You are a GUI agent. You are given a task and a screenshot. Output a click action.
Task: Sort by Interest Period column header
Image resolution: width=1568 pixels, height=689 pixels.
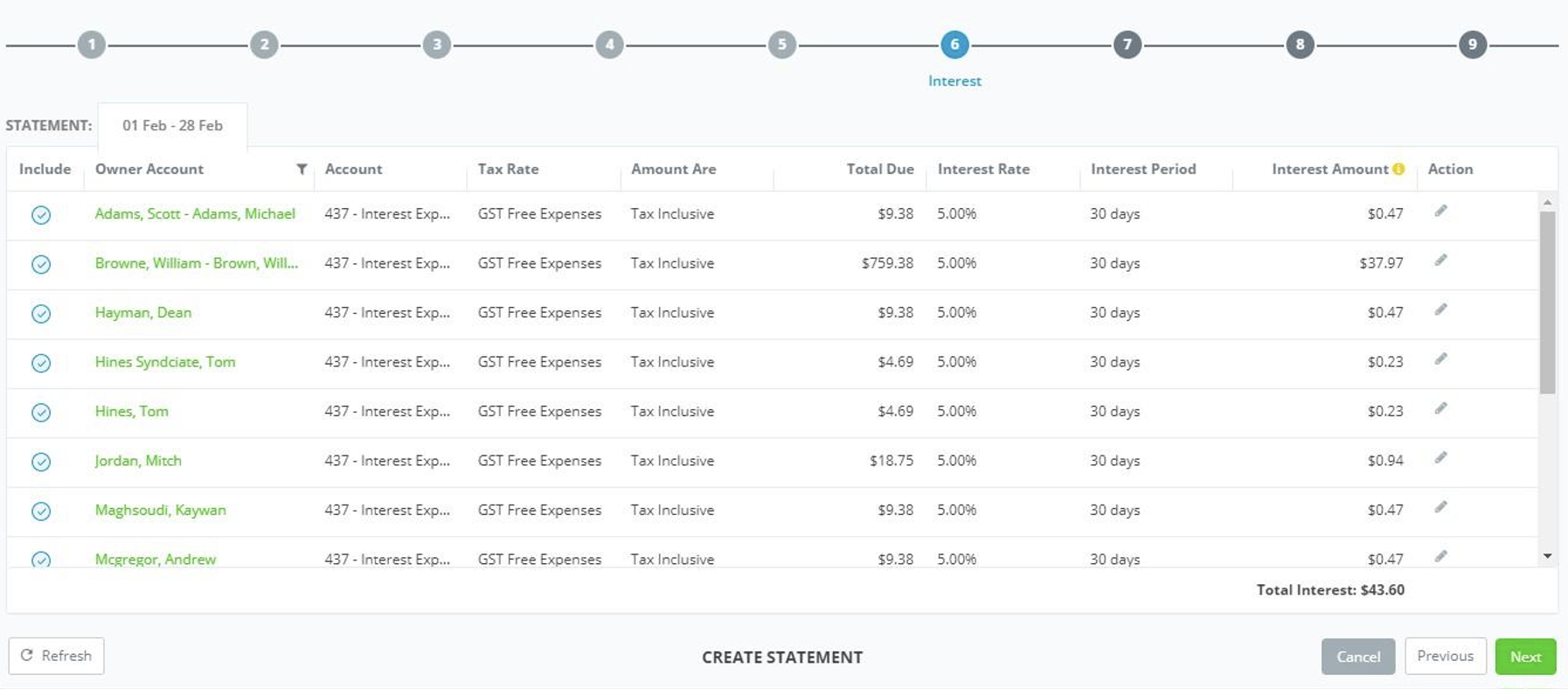(1143, 169)
